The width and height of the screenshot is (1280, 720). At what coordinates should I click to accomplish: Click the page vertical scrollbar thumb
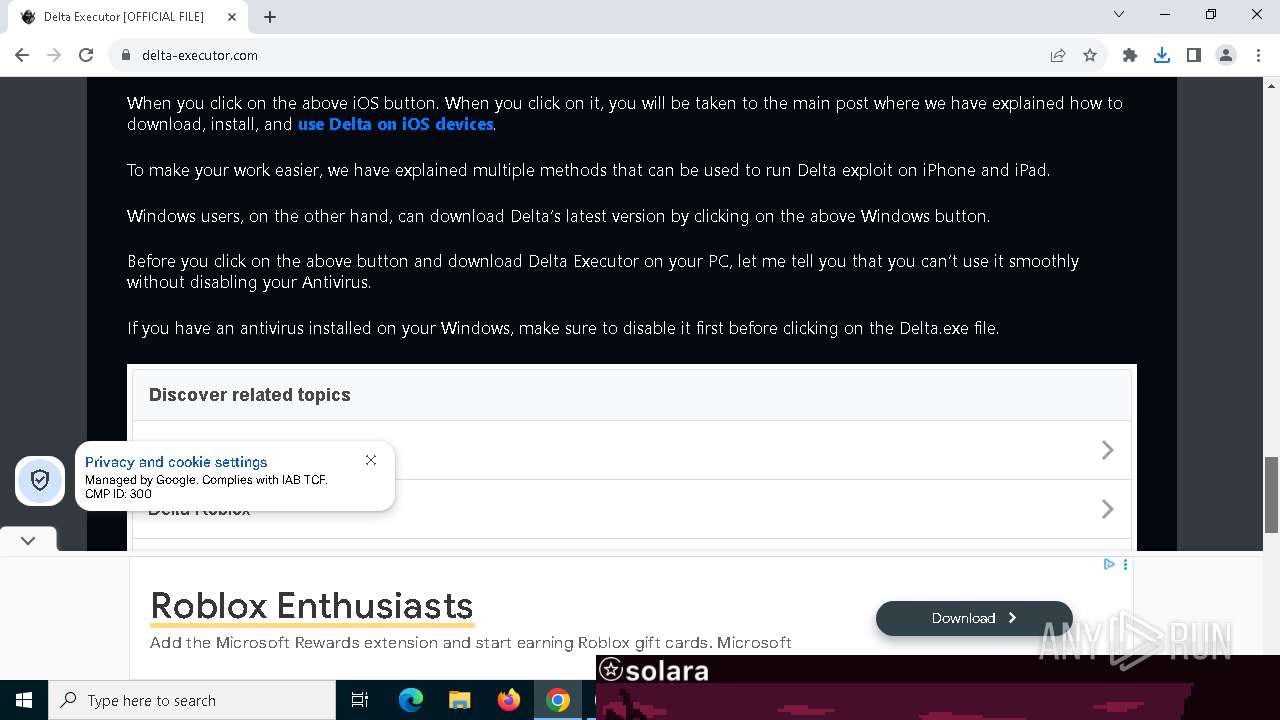tap(1271, 495)
